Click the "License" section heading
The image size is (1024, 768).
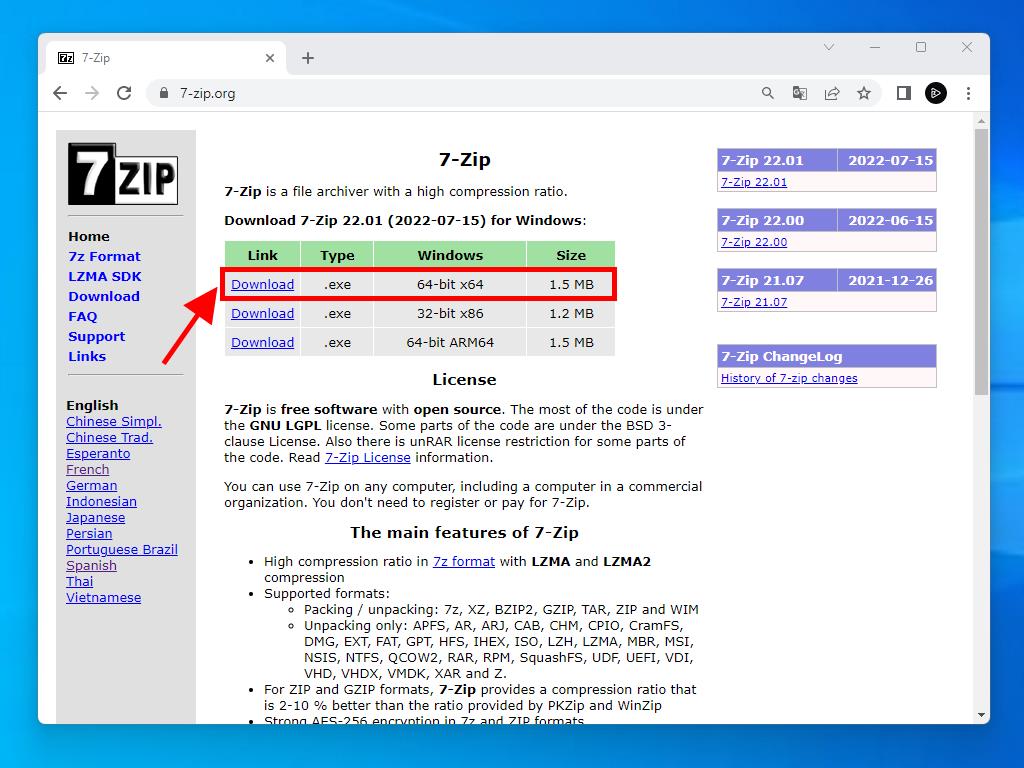[464, 379]
